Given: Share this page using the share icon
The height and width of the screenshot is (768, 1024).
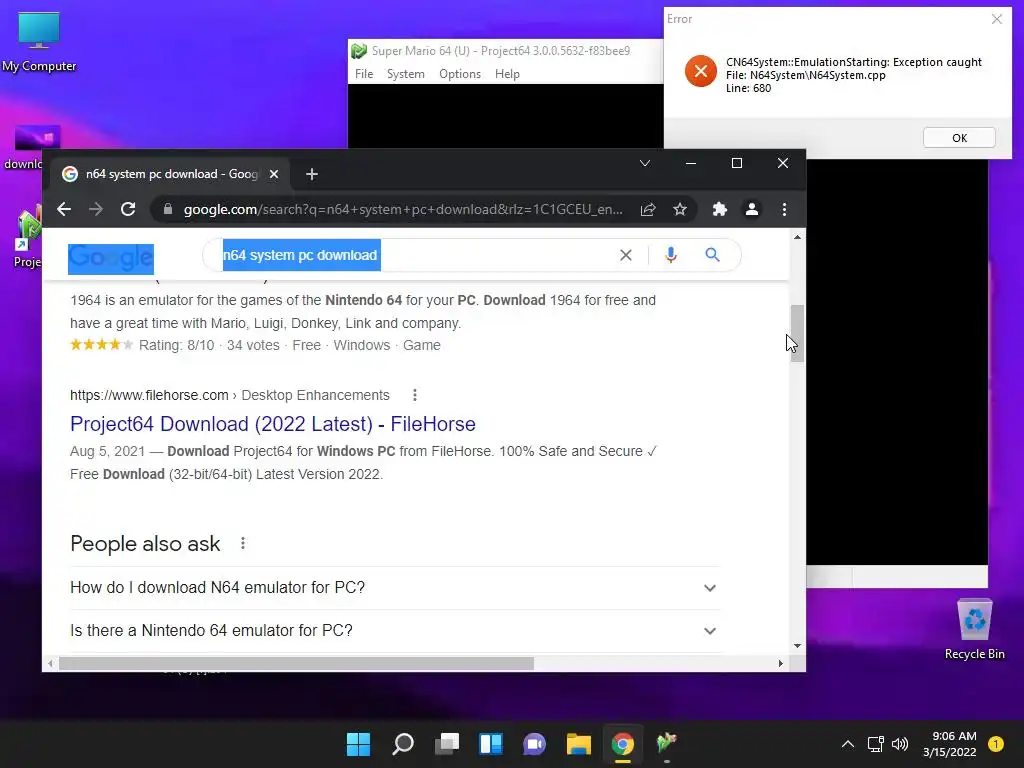Looking at the screenshot, I should pos(648,209).
